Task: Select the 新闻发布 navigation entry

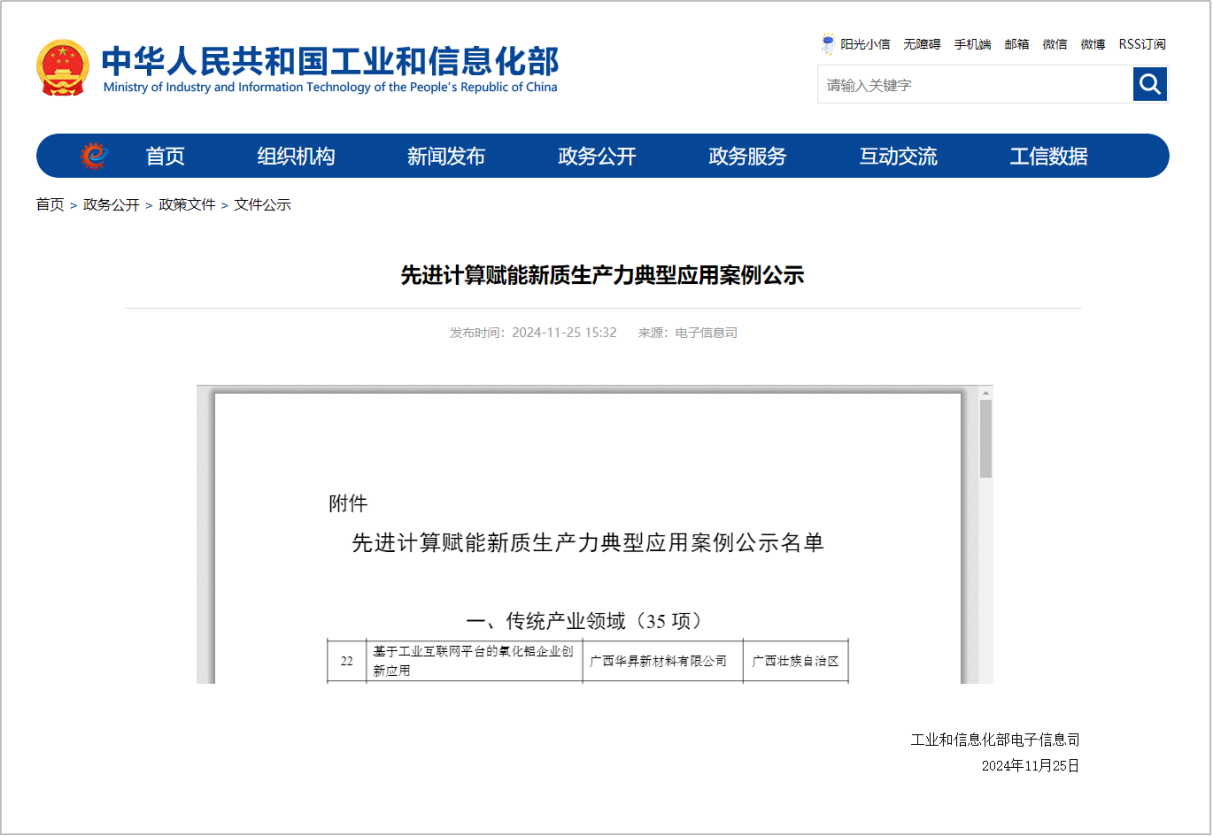Action: click(444, 156)
